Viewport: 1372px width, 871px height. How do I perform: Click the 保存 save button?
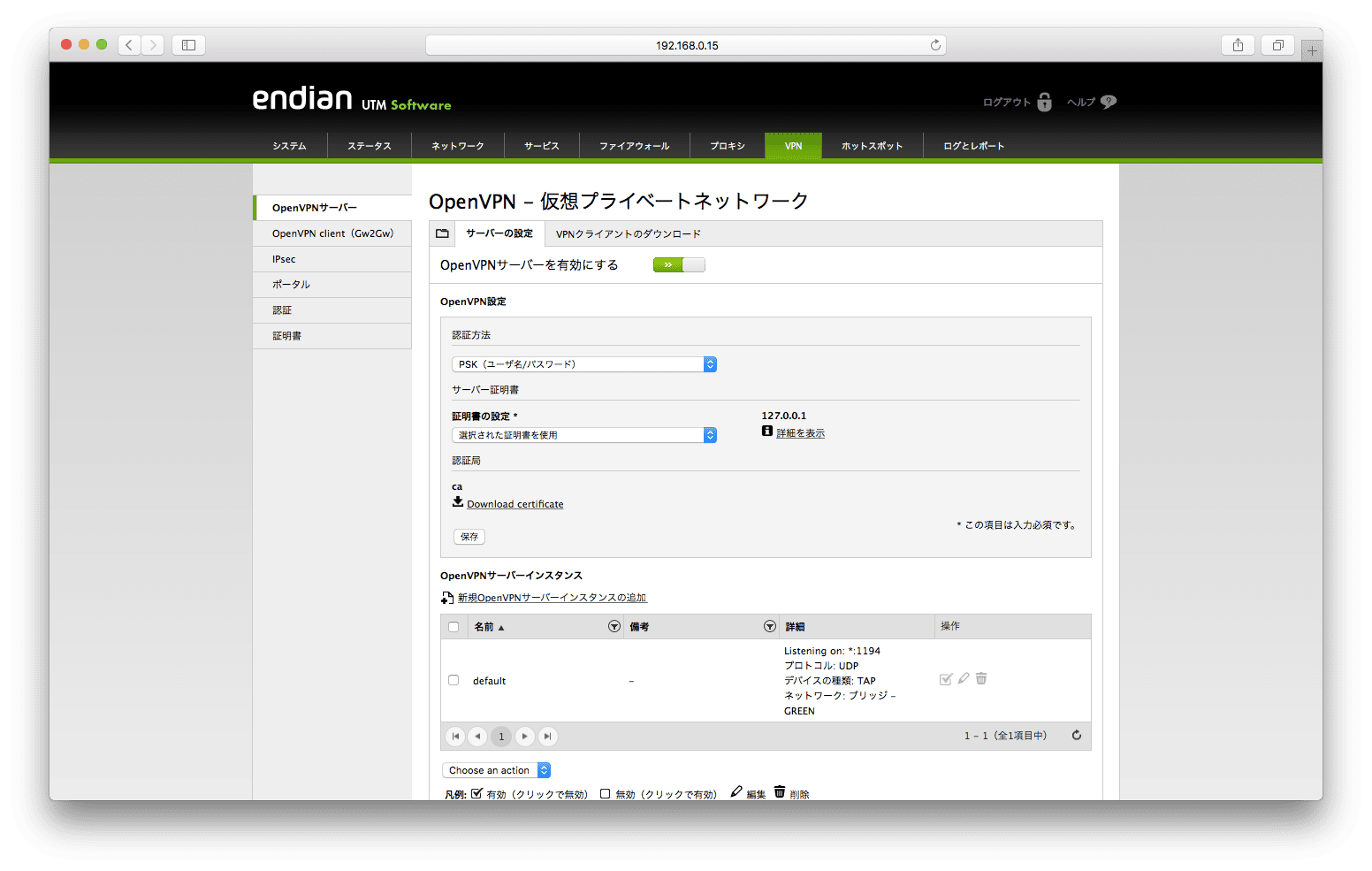[x=469, y=537]
